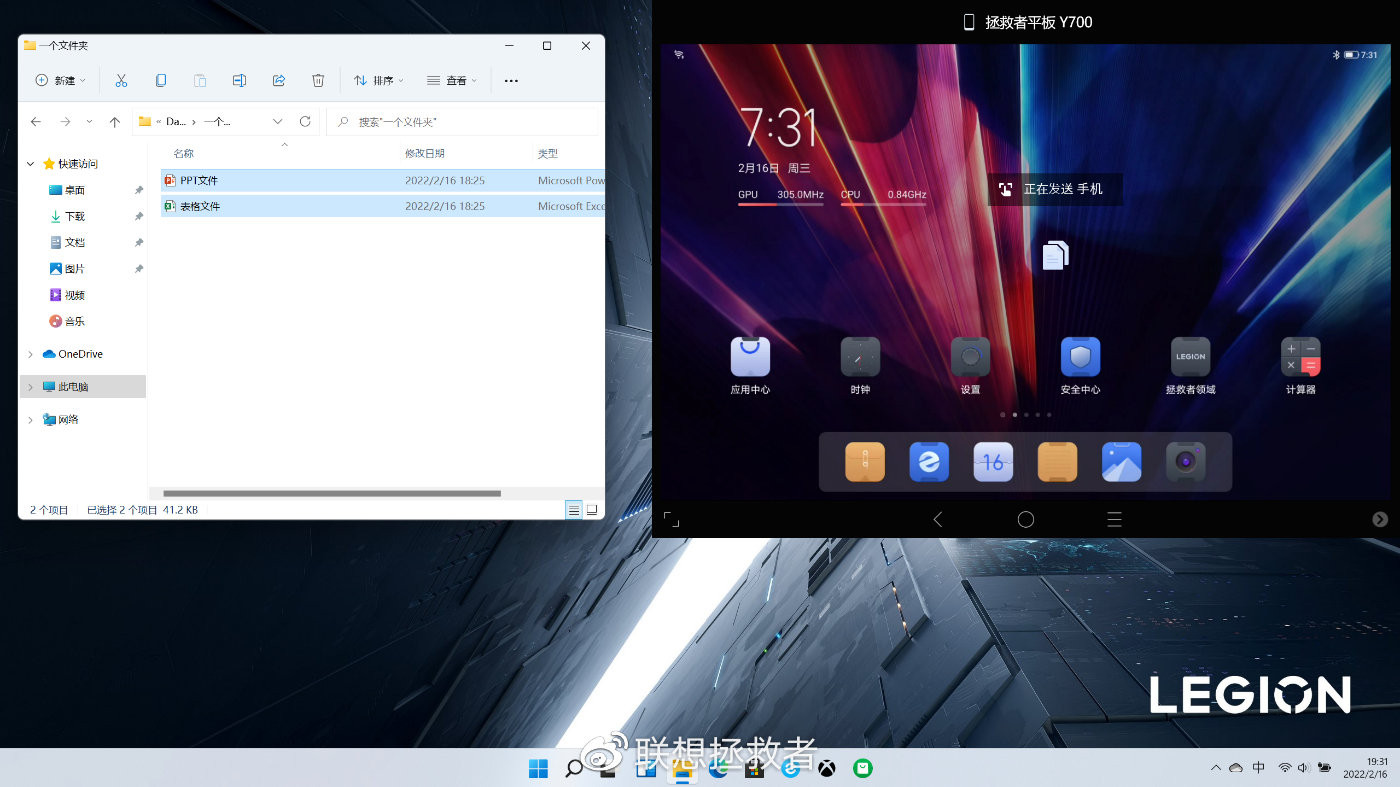Click the Explorer horizontal scrollbar
This screenshot has width=1400, height=787.
pos(332,493)
